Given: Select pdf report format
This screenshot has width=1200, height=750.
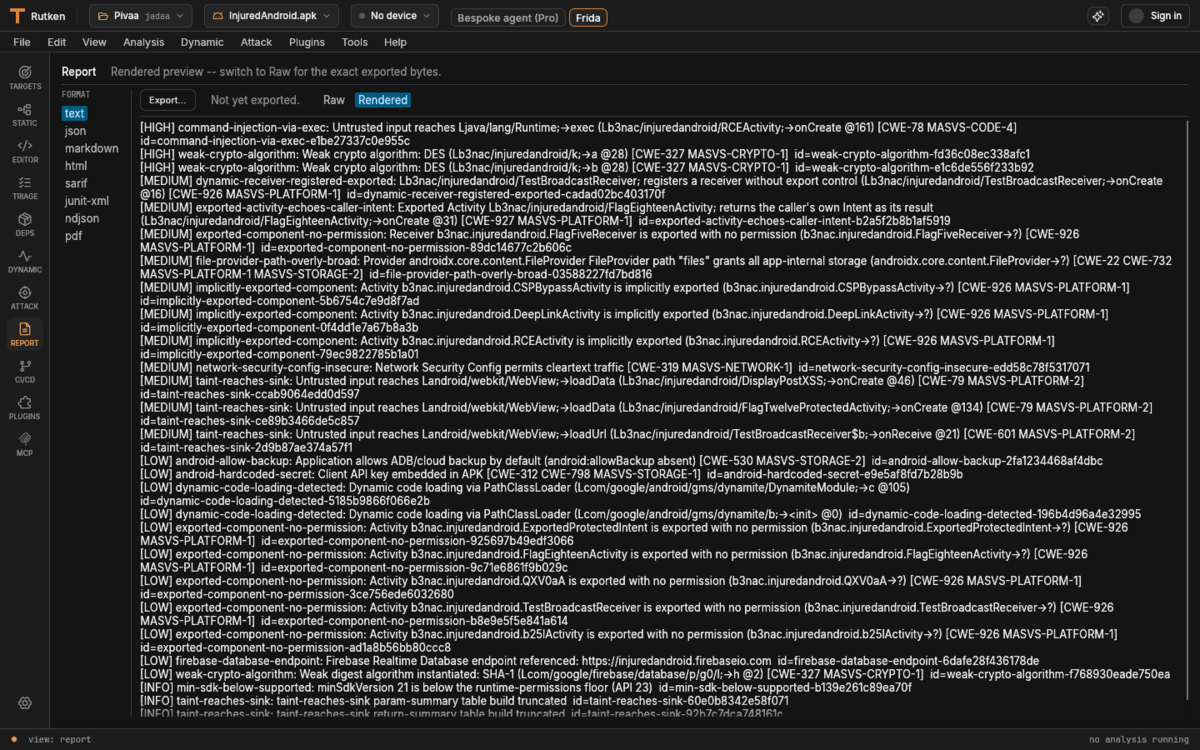Looking at the screenshot, I should point(73,236).
